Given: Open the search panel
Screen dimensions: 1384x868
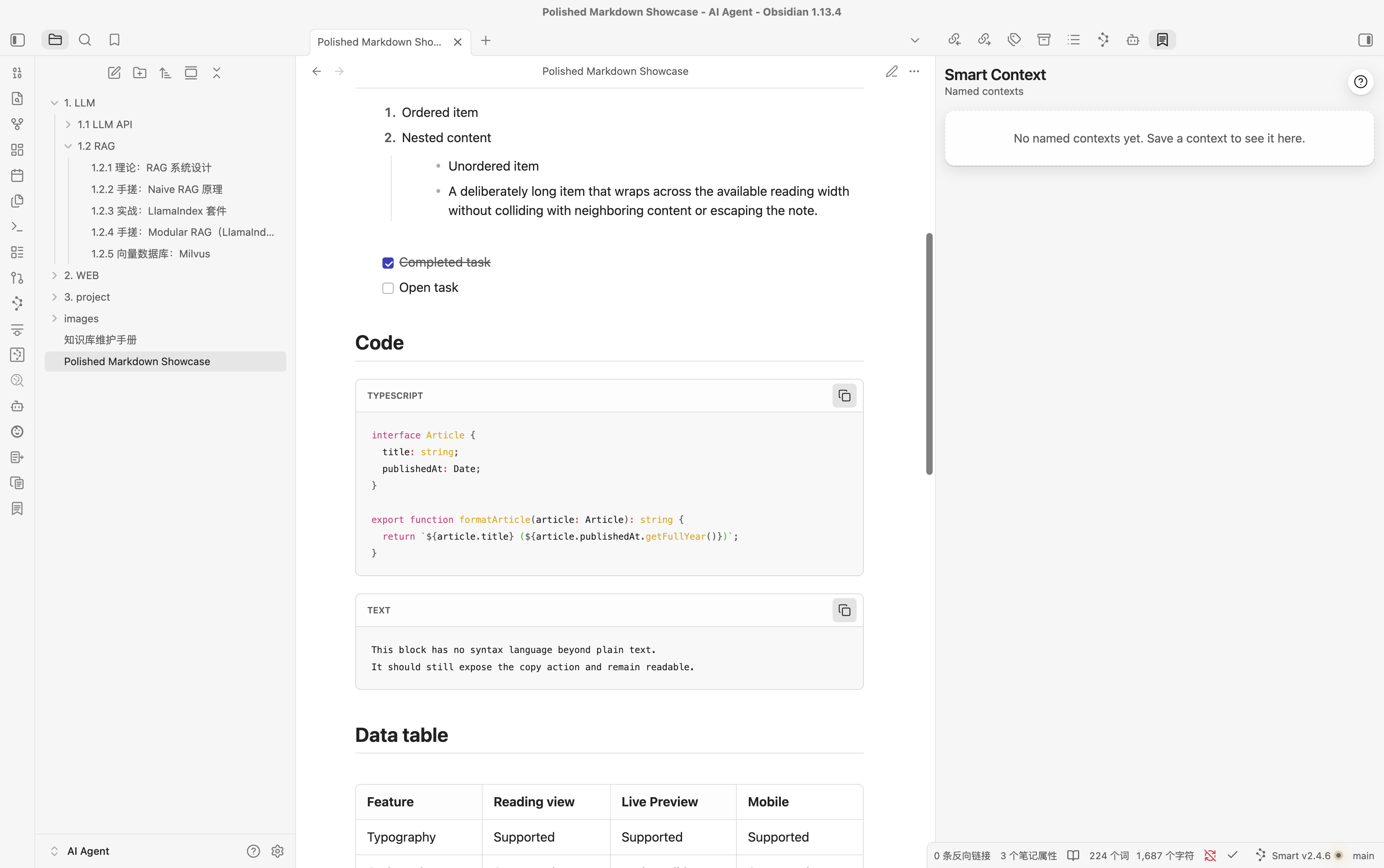Looking at the screenshot, I should (x=85, y=40).
